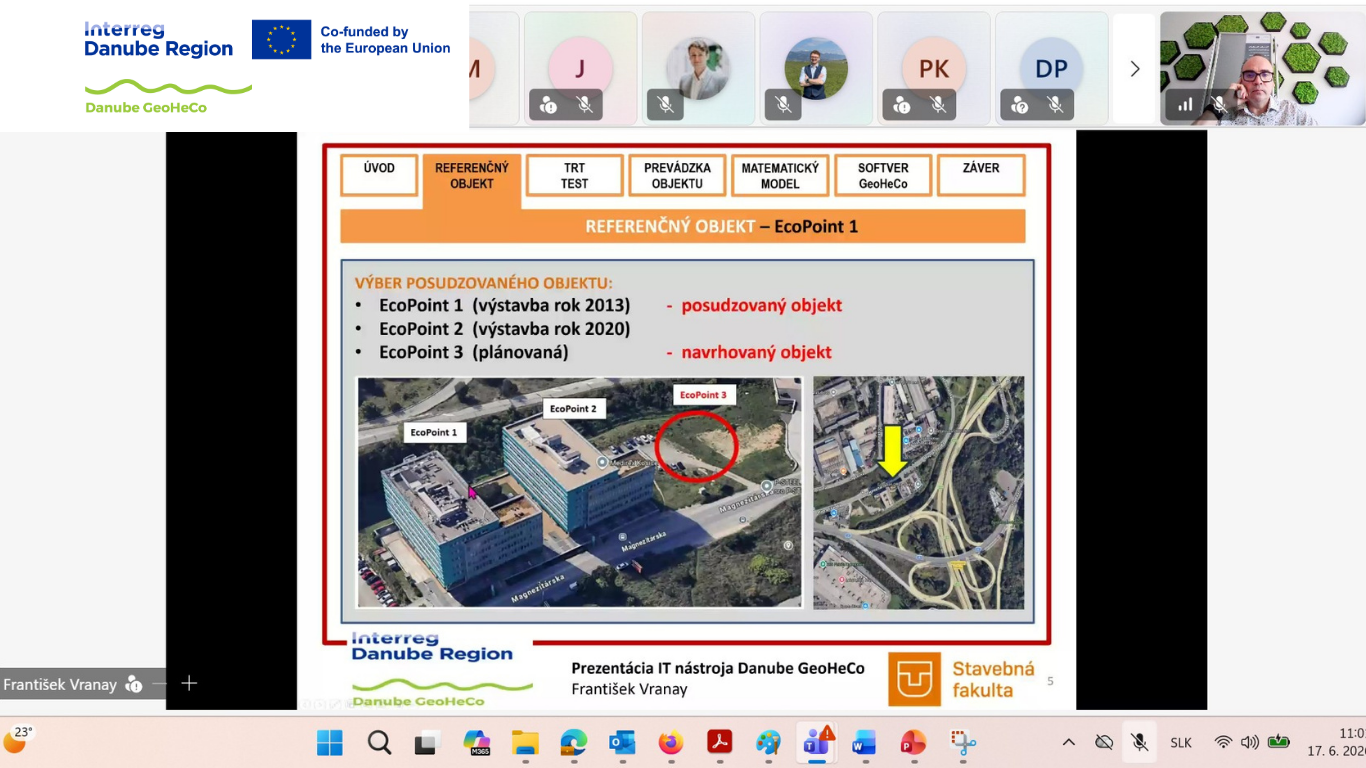Launch Firefox from the taskbar
Viewport: 1366px width, 768px height.
[671, 743]
